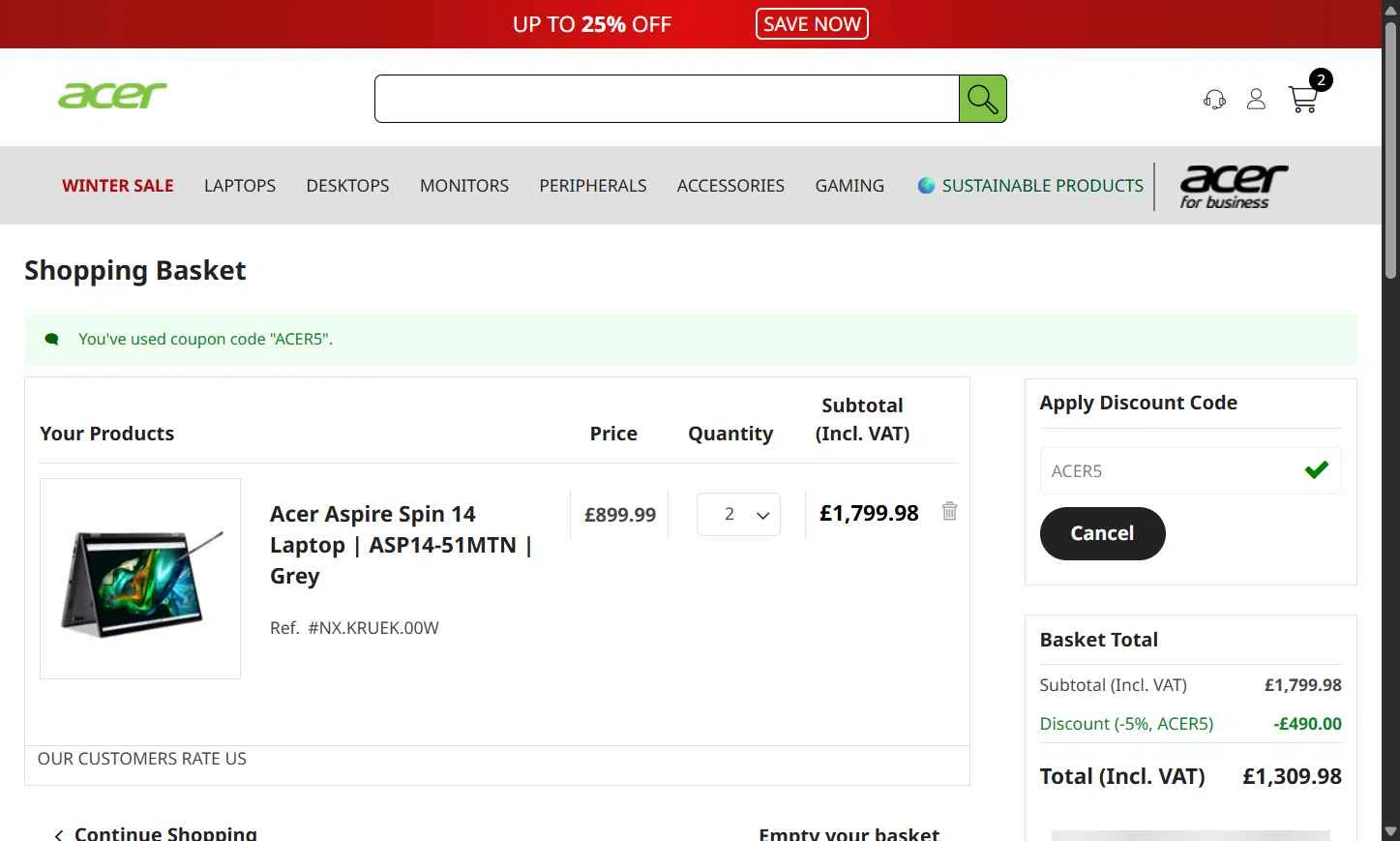This screenshot has height=841, width=1400.
Task: Click the Continue Shopping back arrow
Action: pos(59,834)
